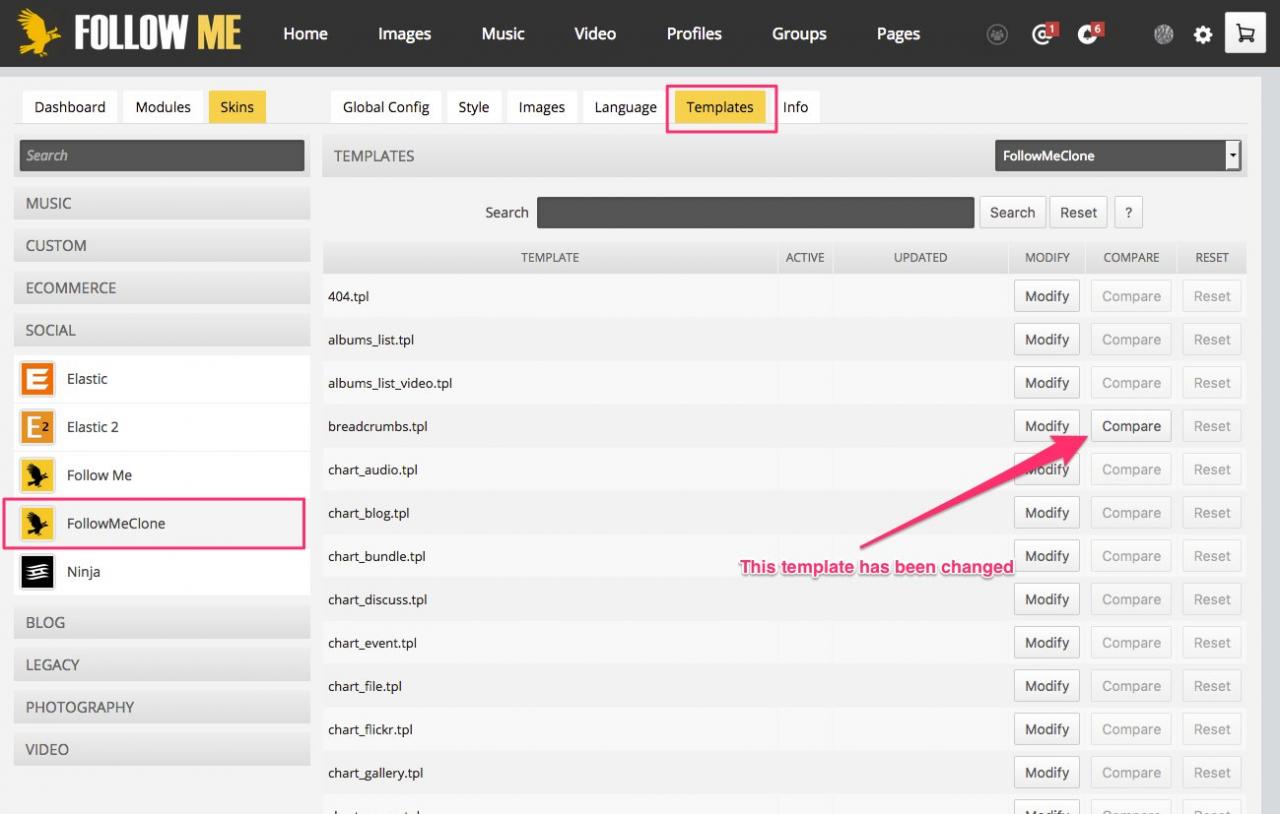Click the template search input field
Viewport: 1280px width, 814px height.
tap(755, 212)
